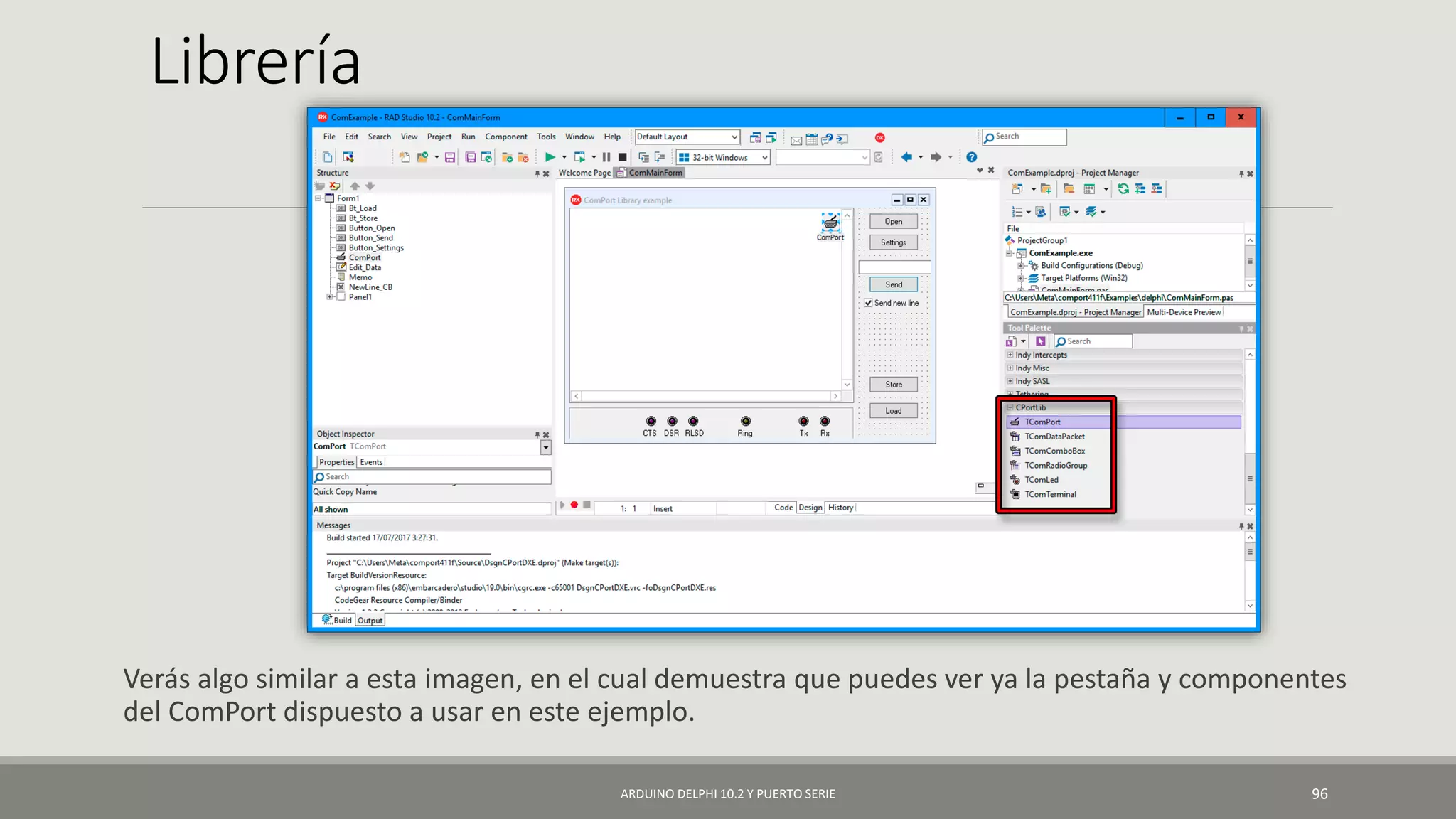Viewport: 1456px width, 819px height.
Task: Click Add New Project icon in Project Manager
Action: click(1017, 189)
